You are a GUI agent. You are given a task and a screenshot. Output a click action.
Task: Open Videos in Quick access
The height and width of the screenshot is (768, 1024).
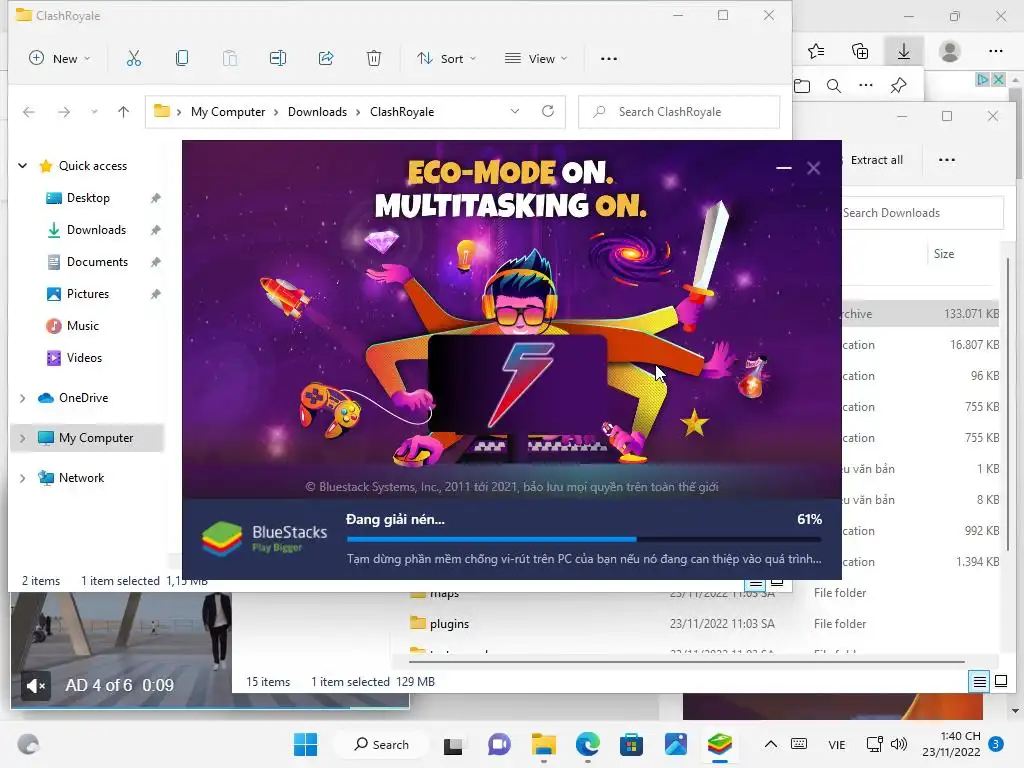(x=84, y=358)
